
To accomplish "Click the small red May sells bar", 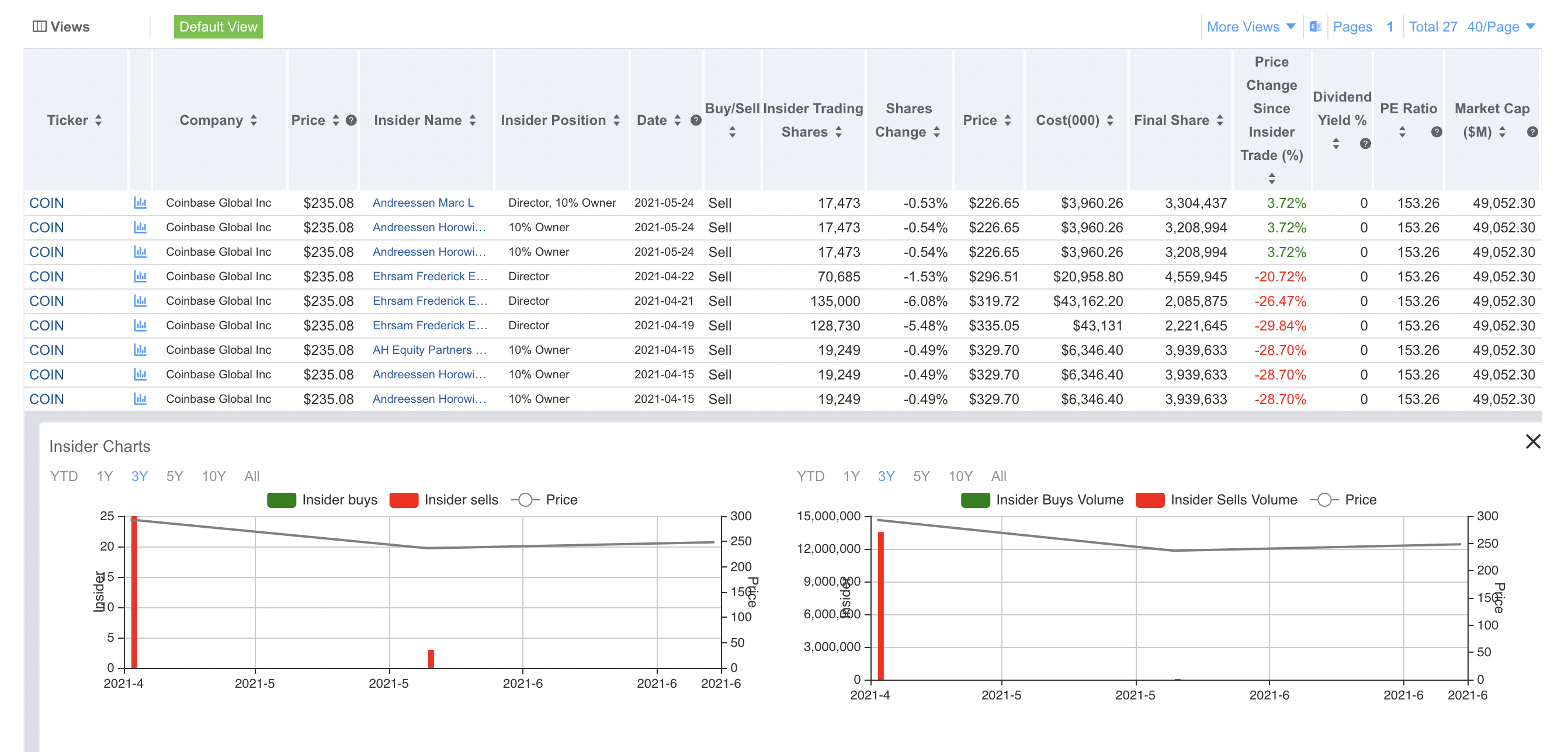I will tap(431, 659).
